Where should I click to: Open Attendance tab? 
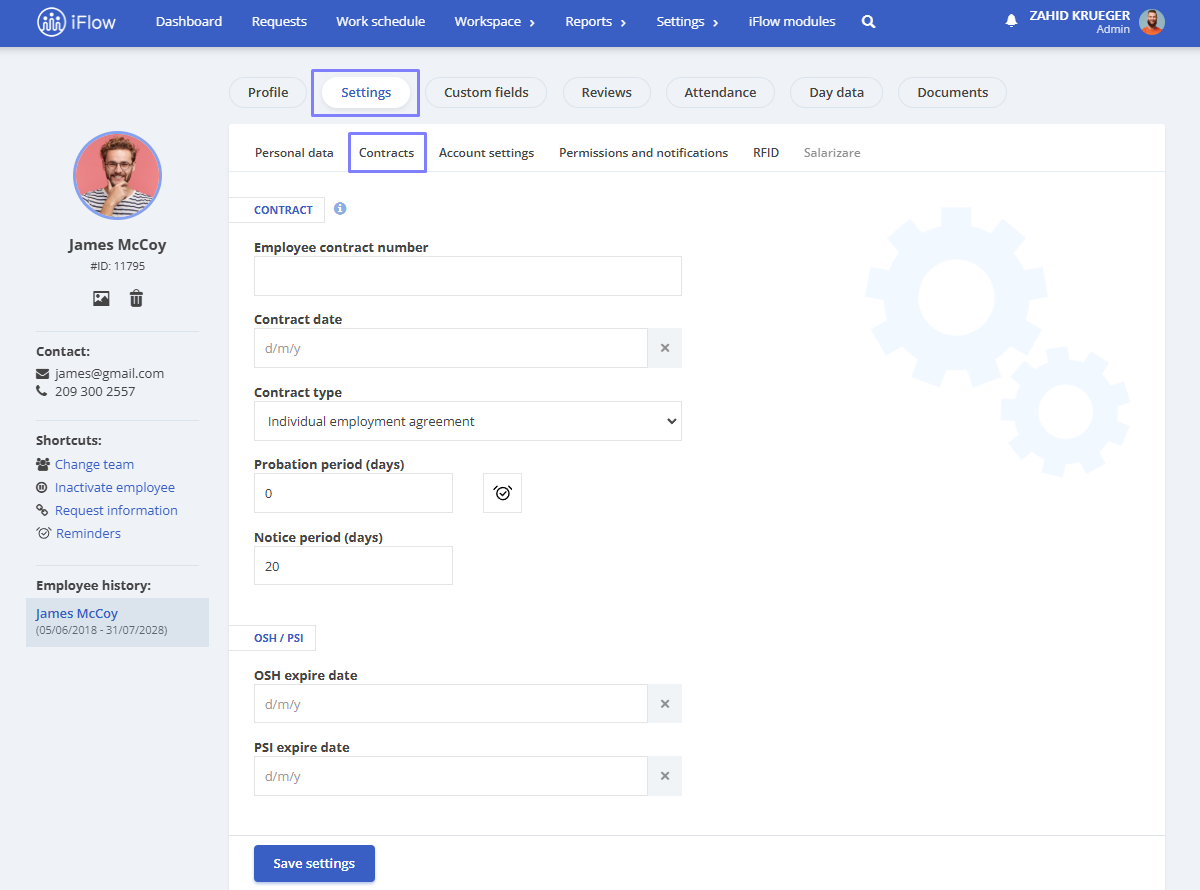point(720,92)
